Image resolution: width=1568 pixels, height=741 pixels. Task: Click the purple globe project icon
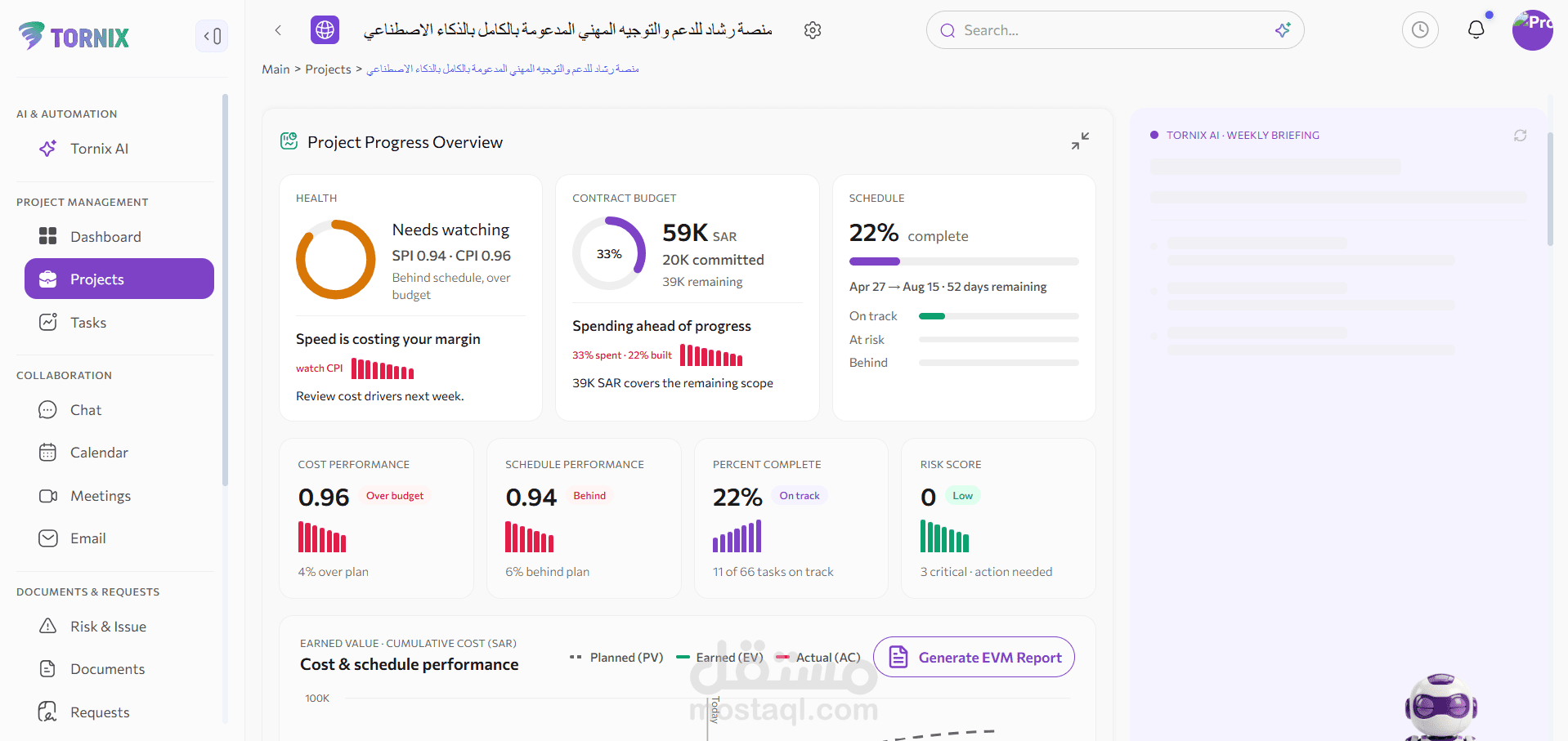325,30
